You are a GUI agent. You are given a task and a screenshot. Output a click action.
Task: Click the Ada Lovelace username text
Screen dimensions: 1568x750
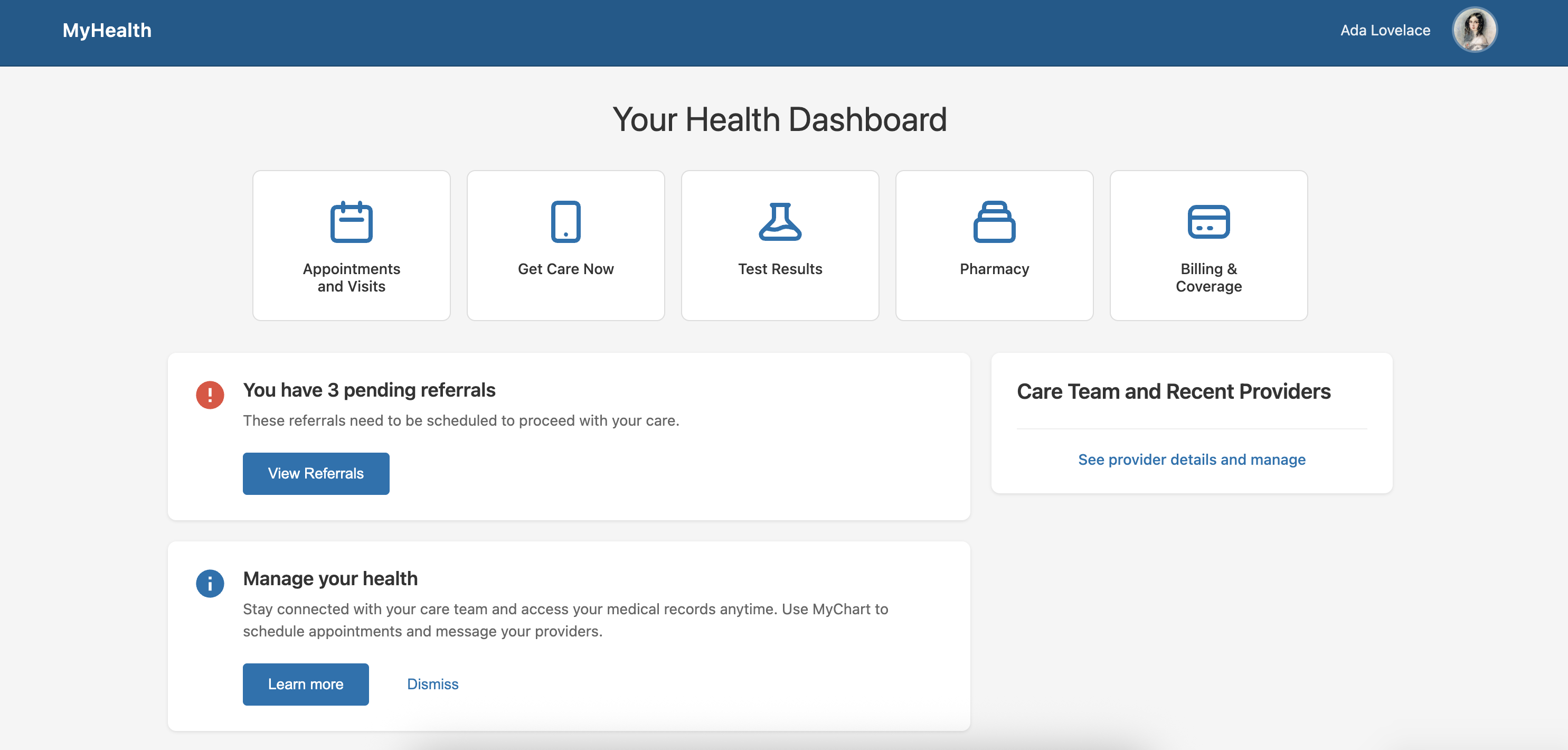pyautogui.click(x=1385, y=30)
